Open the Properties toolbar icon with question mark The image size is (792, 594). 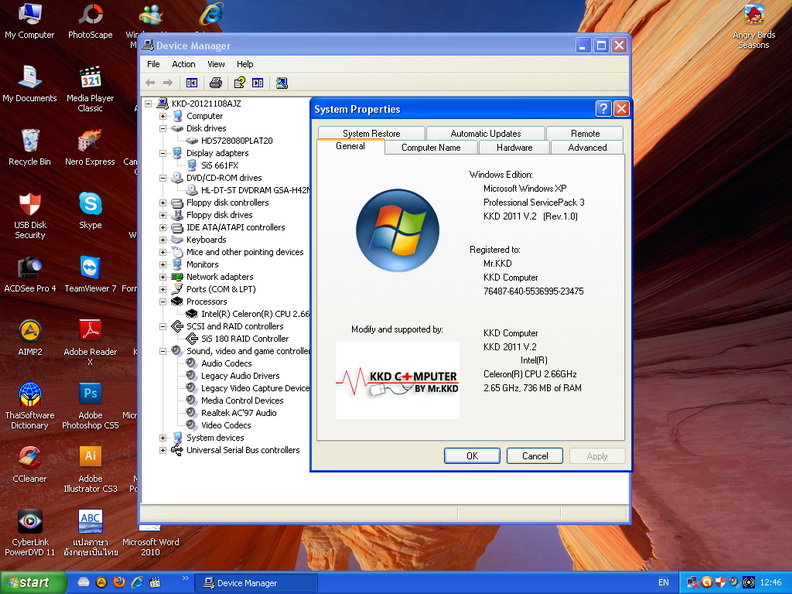(x=239, y=83)
